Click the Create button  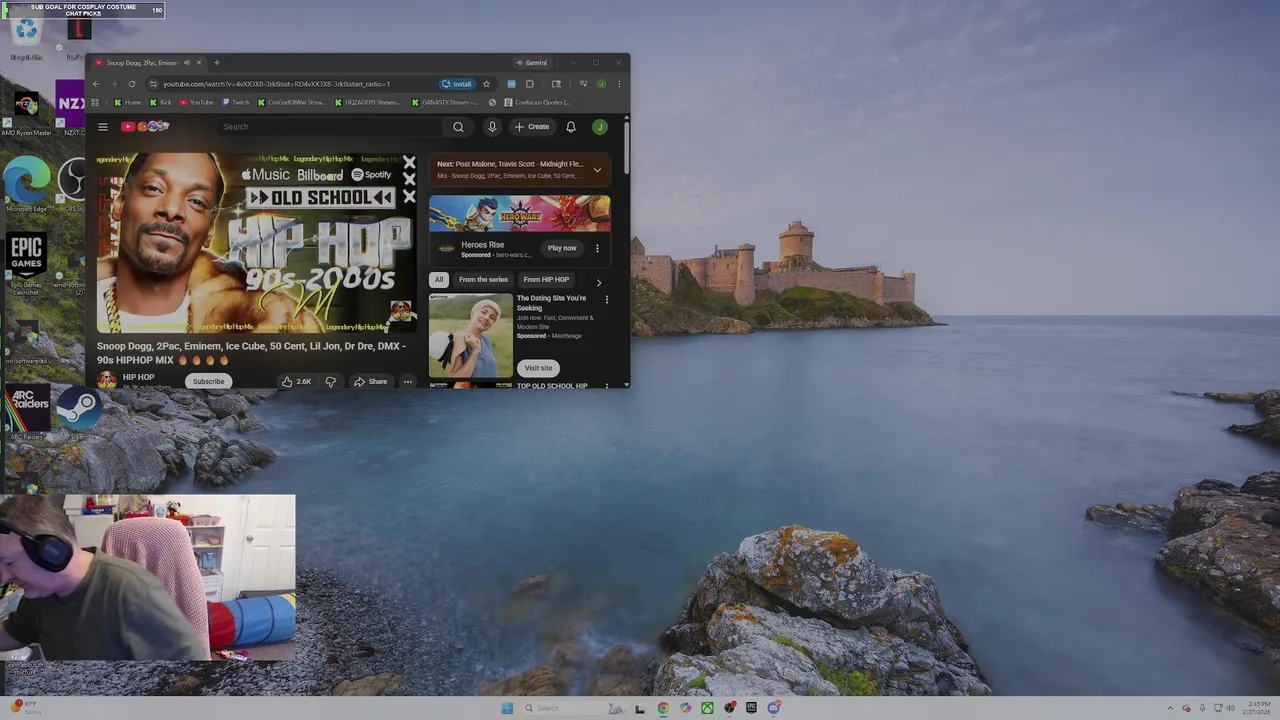[x=532, y=127]
